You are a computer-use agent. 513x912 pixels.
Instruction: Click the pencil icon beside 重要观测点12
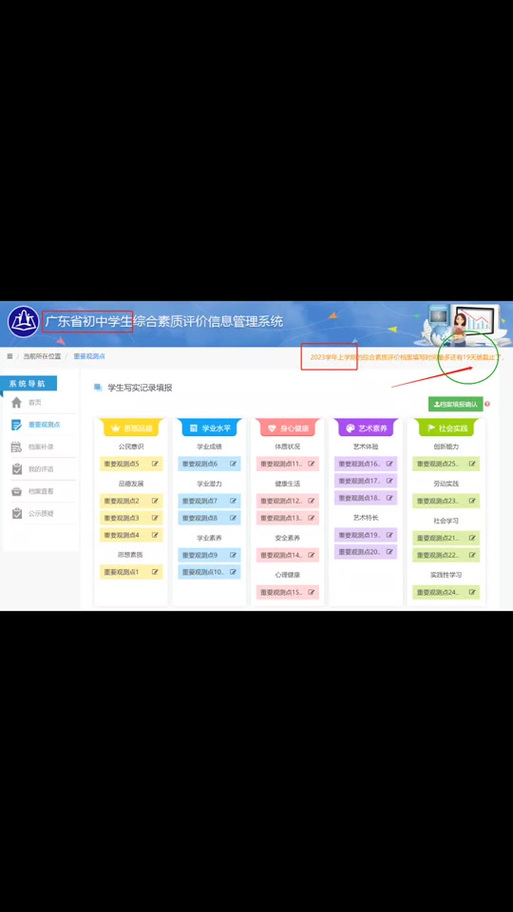311,501
